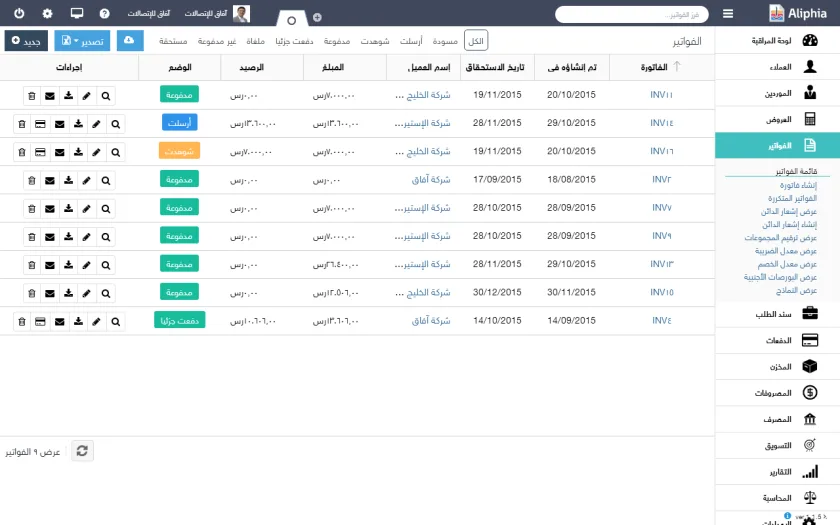Open the power/logout icon in the top bar
Viewport: 840px width, 525px height.
pyautogui.click(x=19, y=13)
